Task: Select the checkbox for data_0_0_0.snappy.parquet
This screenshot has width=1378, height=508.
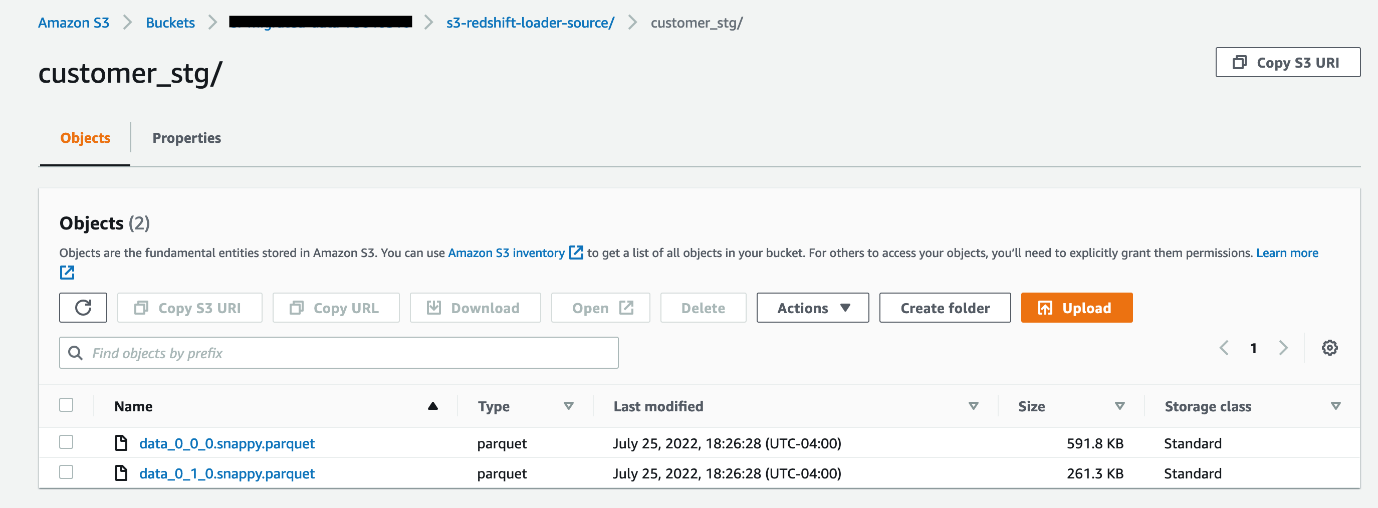Action: 66,442
